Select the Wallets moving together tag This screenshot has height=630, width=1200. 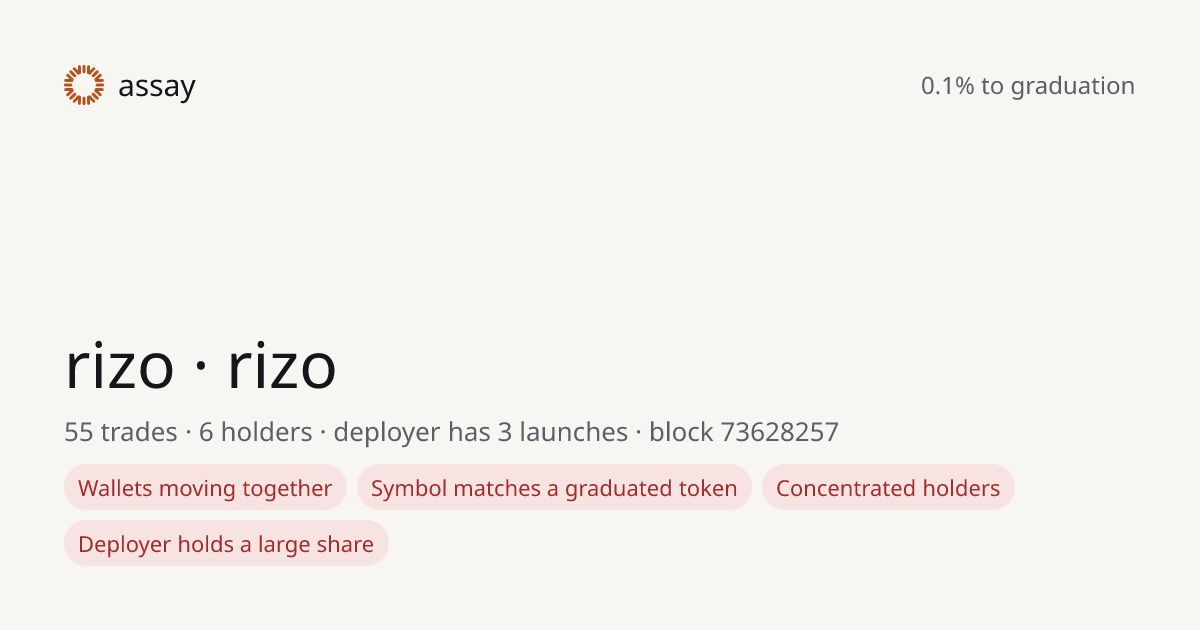tap(205, 488)
